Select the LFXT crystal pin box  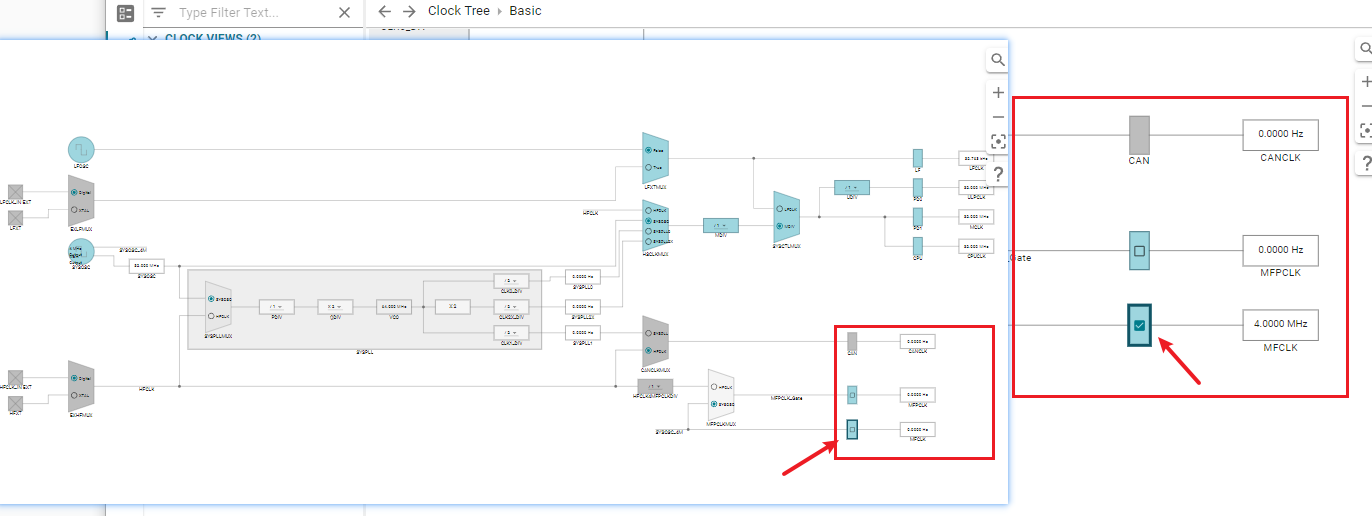(x=16, y=218)
